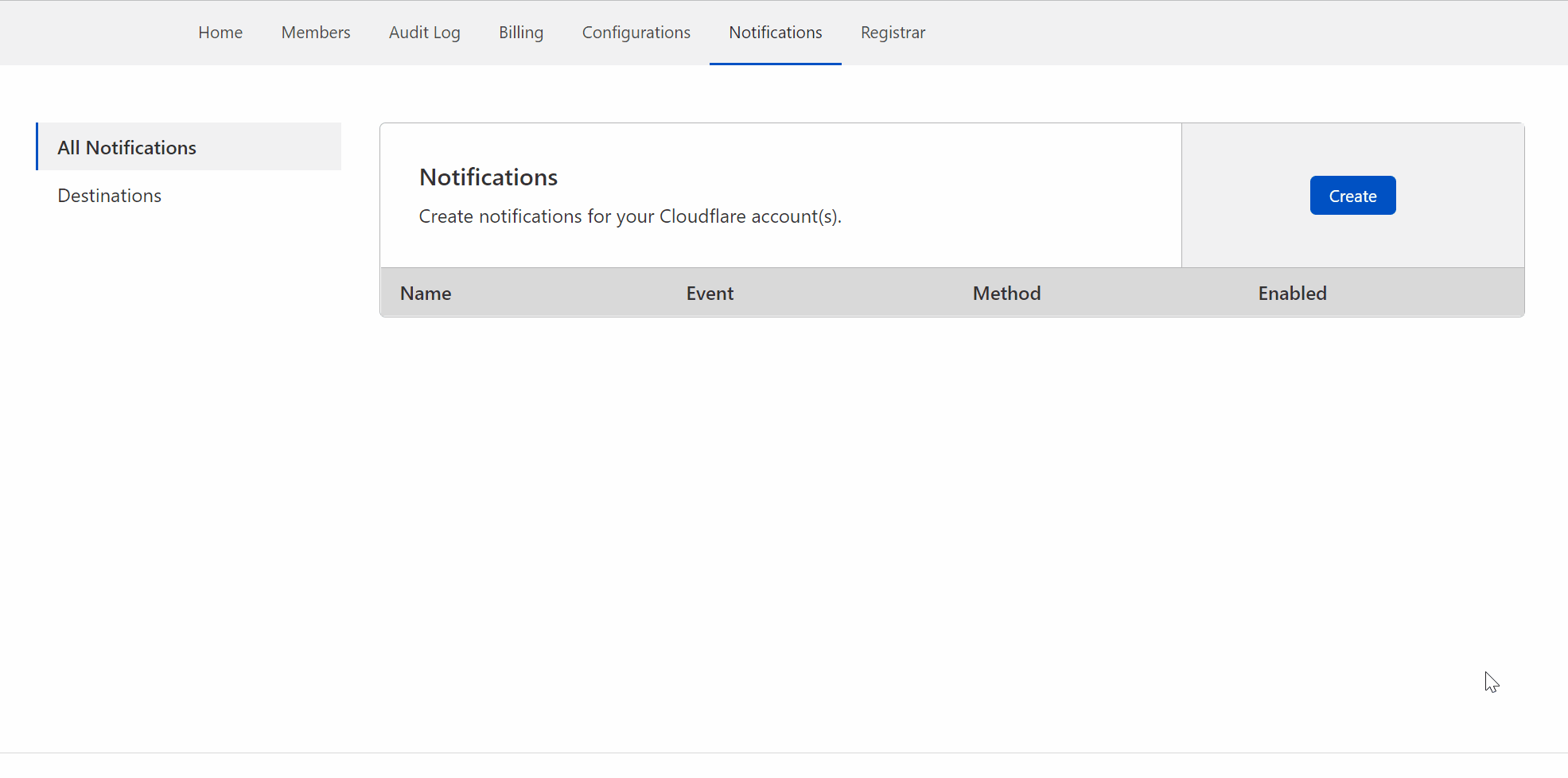Open Destinations in the sidebar
Image resolution: width=1568 pixels, height=778 pixels.
(110, 196)
